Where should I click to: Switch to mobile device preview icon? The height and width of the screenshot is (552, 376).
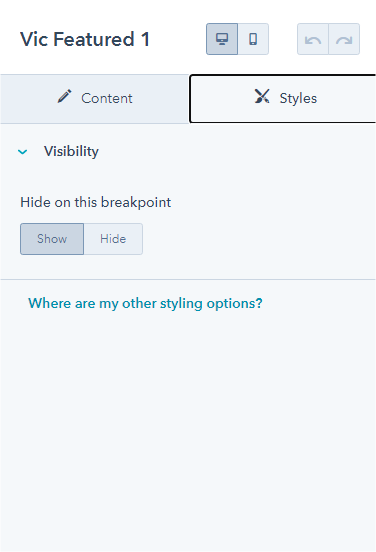(x=253, y=39)
